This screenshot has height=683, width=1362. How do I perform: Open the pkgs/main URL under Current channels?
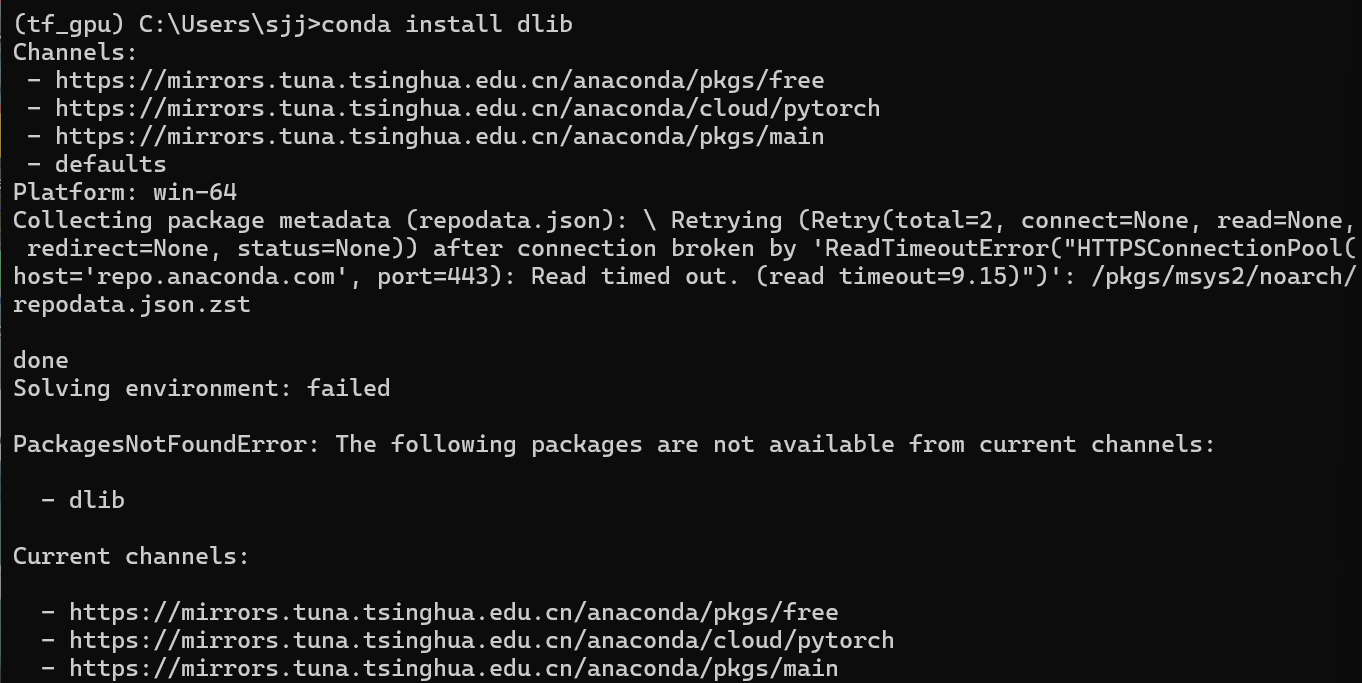454,668
